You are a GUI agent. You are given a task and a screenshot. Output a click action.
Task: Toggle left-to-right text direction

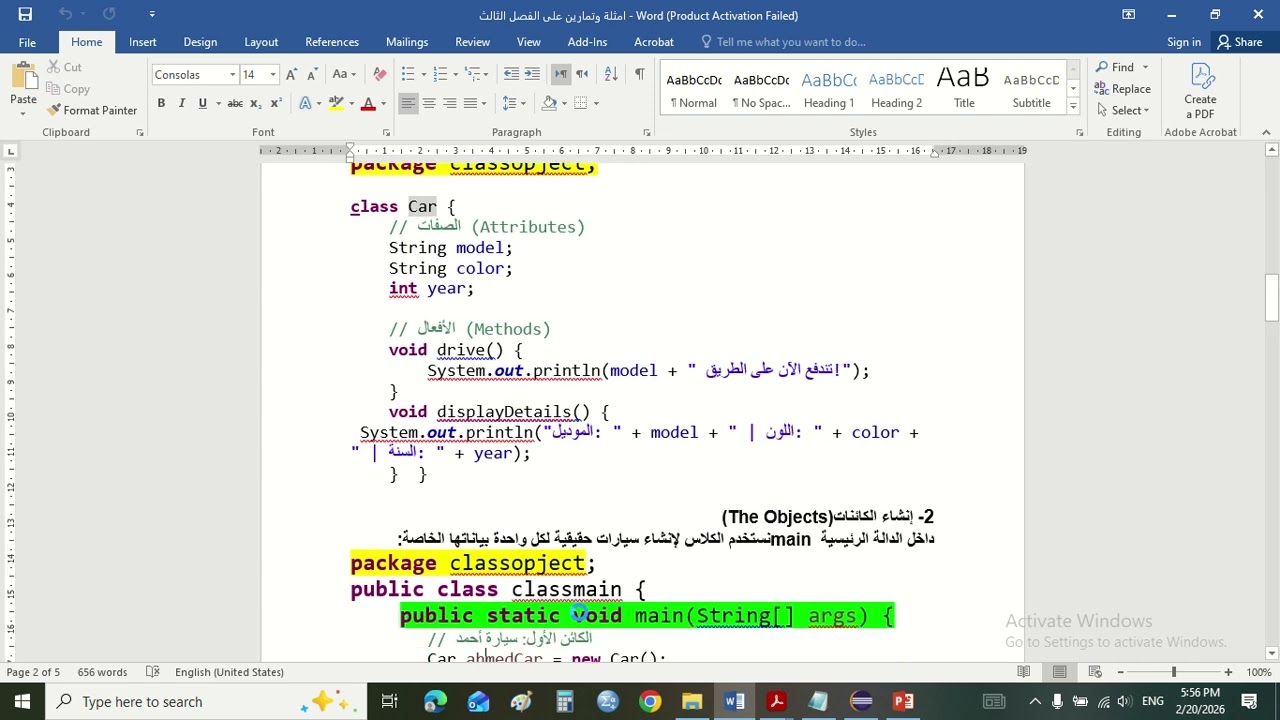point(561,74)
